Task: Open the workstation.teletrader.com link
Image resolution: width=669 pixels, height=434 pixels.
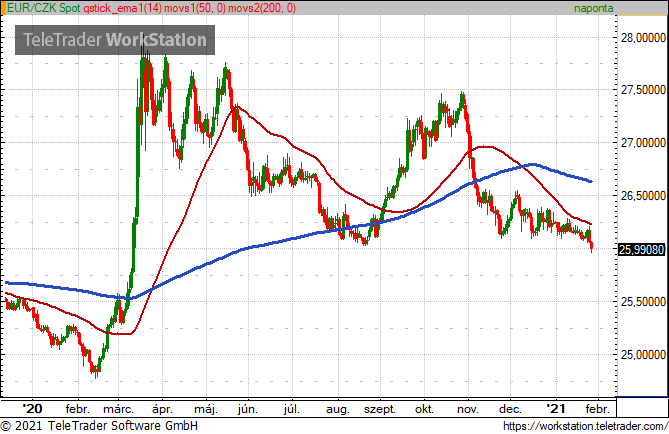Action: point(585,426)
